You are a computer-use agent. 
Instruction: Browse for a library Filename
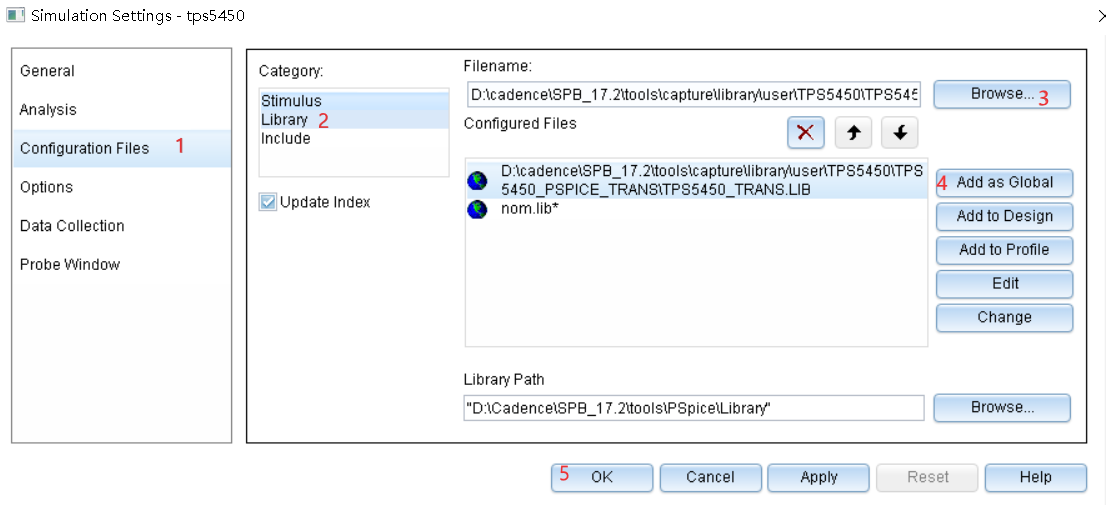[x=1002, y=94]
